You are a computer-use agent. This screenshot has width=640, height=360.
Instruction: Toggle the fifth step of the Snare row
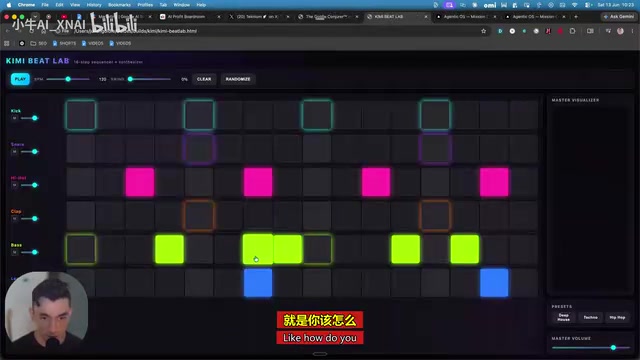(199, 149)
